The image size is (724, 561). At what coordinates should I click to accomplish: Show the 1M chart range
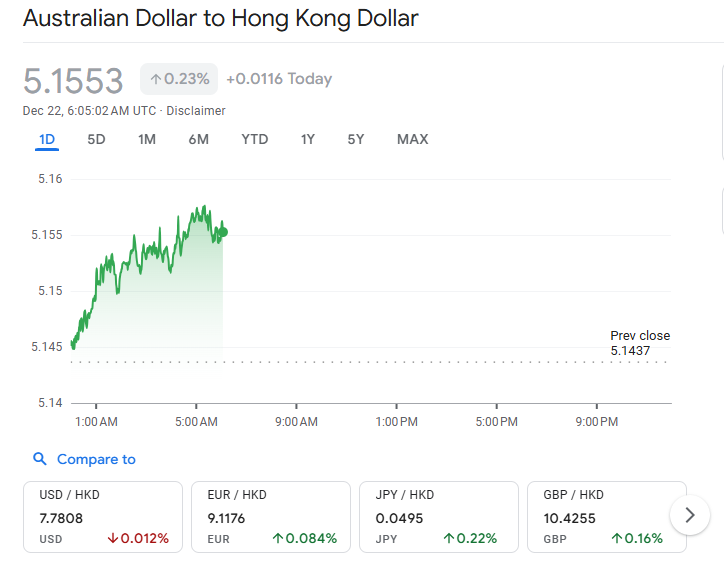[x=147, y=139]
